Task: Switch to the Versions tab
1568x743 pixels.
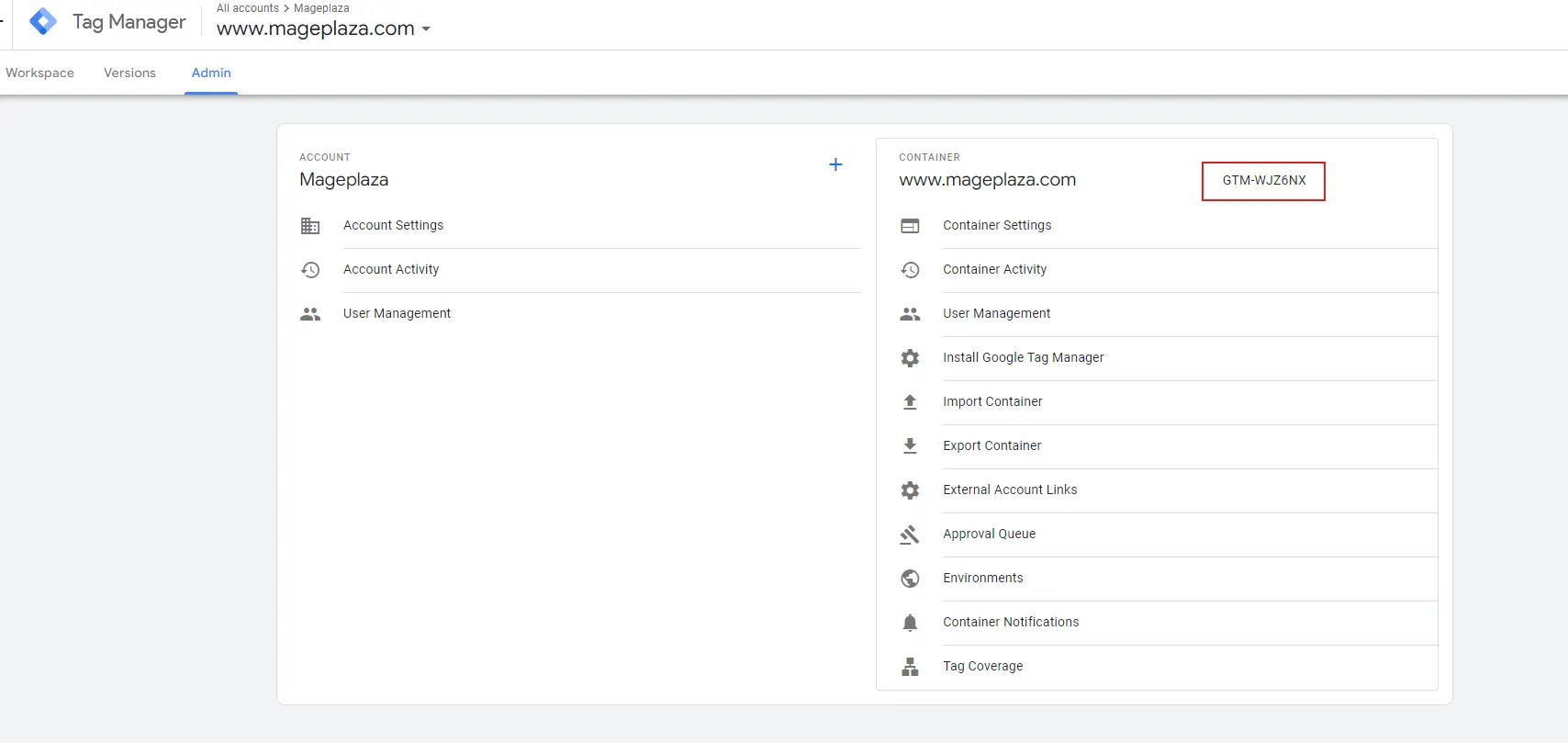Action: coord(129,73)
